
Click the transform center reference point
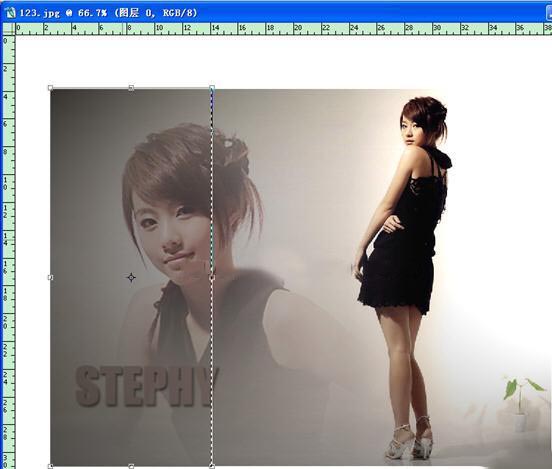[x=131, y=277]
